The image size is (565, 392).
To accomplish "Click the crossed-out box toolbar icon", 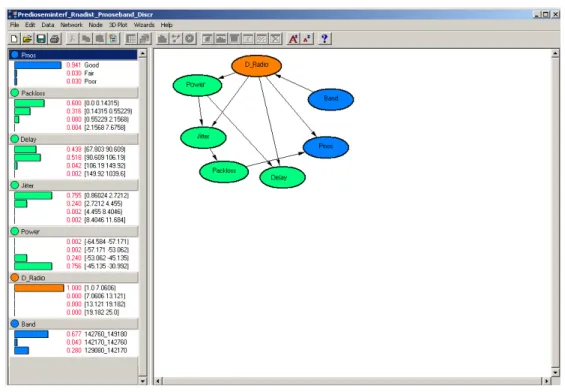I will [x=276, y=39].
